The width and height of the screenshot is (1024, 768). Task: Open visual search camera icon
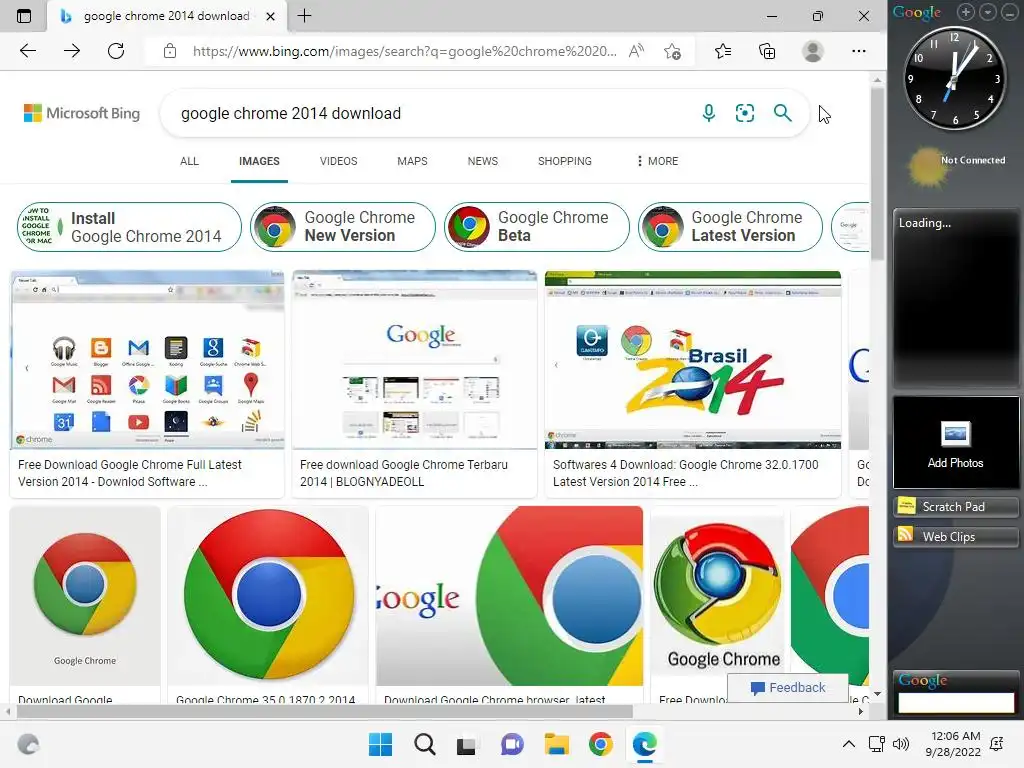tap(744, 113)
